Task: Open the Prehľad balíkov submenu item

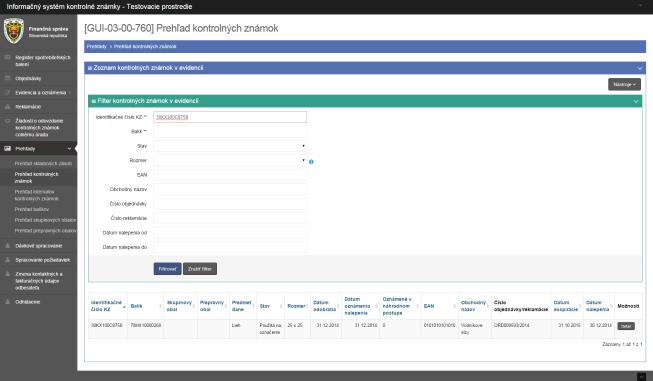Action: click(32, 209)
